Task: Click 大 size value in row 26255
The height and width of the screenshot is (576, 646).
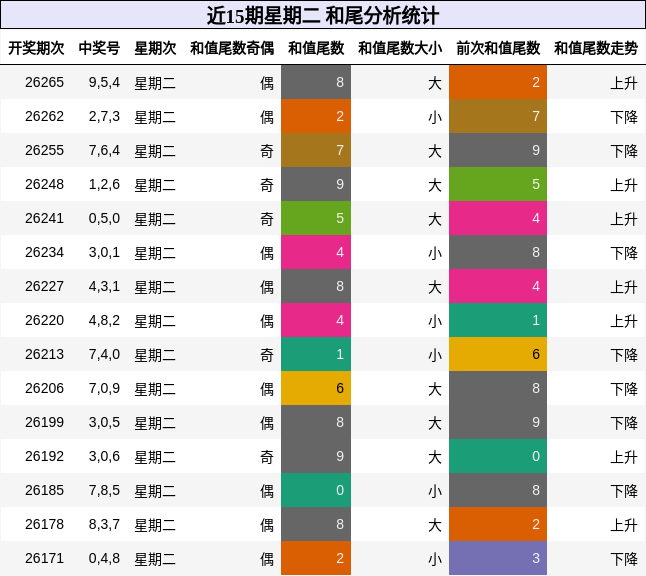Action: point(435,151)
